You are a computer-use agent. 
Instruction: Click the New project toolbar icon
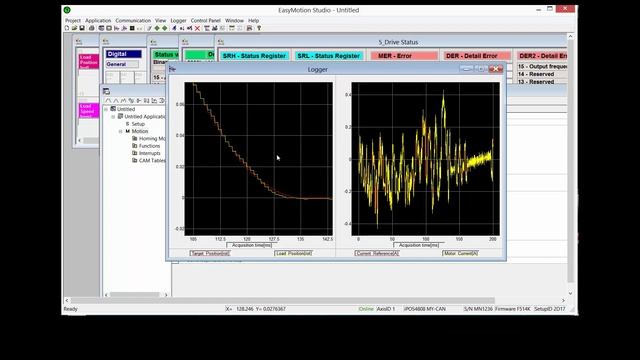pos(67,28)
